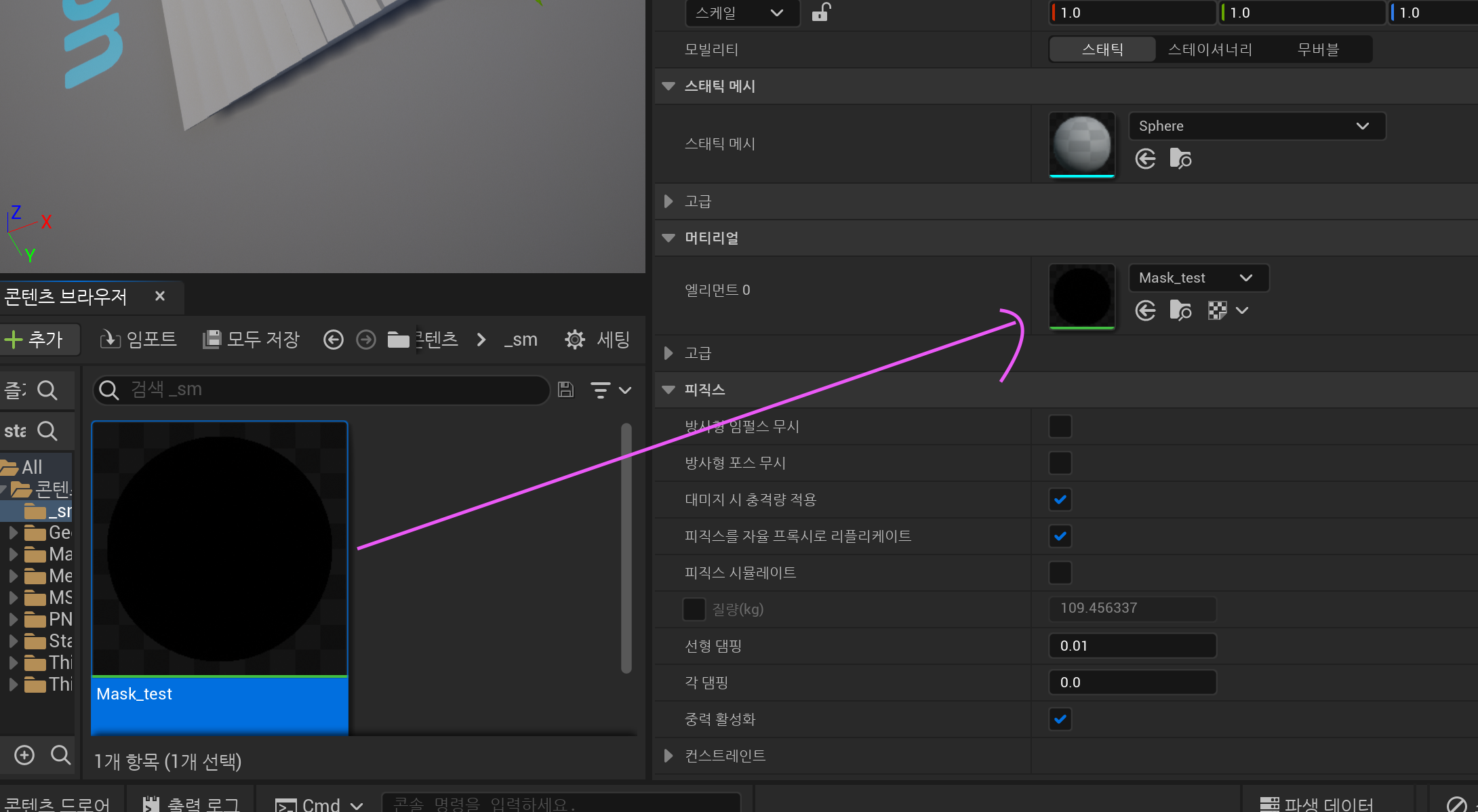
Task: Switch to 콘텐츠 브라우저 tab
Action: (x=66, y=296)
